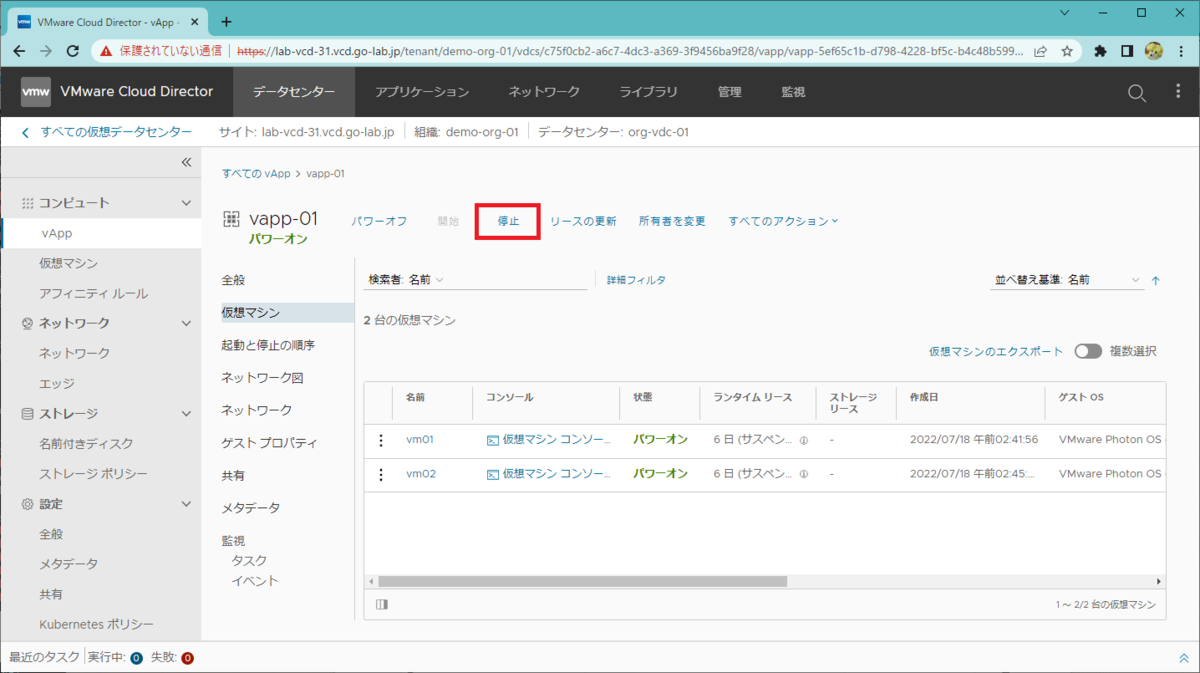Click 仮想マシンのエクスポート link
This screenshot has height=673, width=1200.
996,351
